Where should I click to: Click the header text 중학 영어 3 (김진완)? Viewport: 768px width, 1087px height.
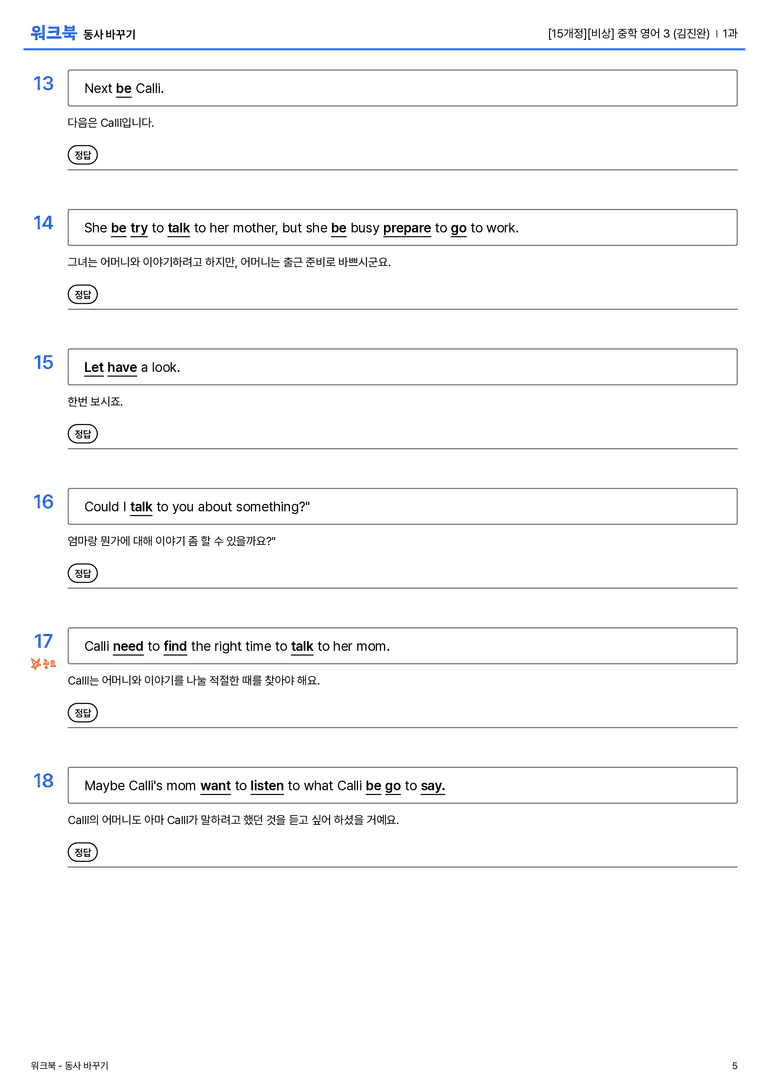663,33
